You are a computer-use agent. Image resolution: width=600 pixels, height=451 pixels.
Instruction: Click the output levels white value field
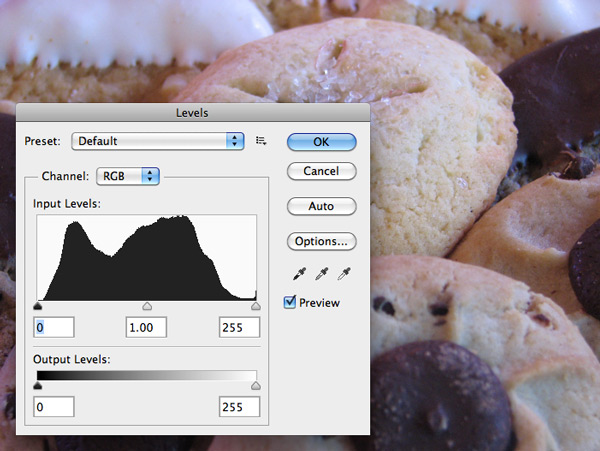[239, 407]
